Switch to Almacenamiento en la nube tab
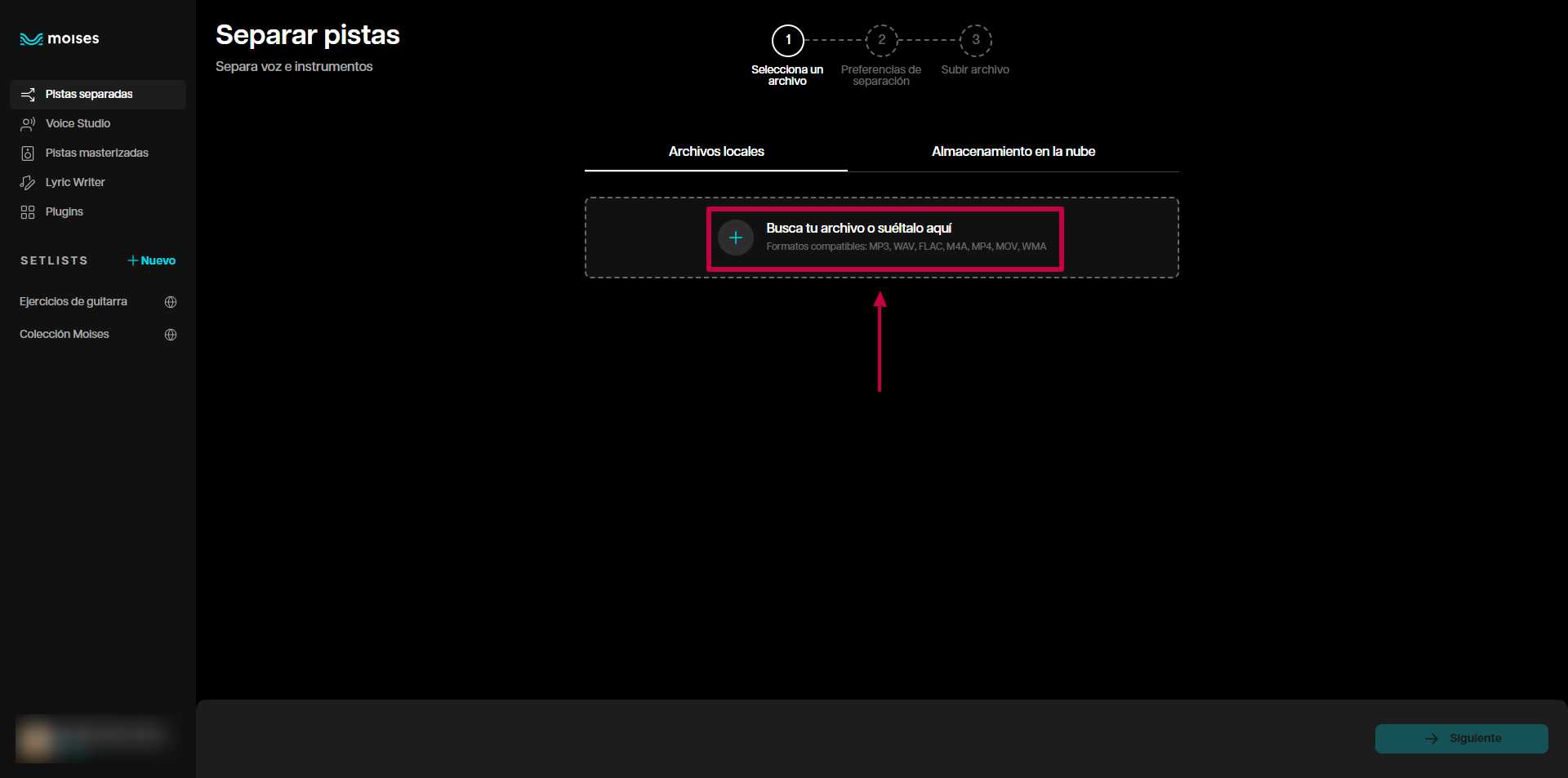 tap(1013, 152)
